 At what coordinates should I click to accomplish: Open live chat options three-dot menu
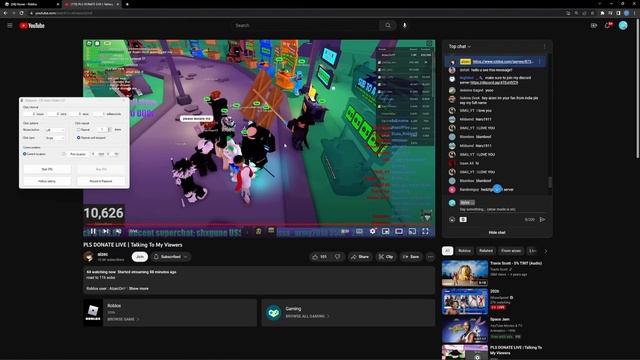(x=544, y=47)
